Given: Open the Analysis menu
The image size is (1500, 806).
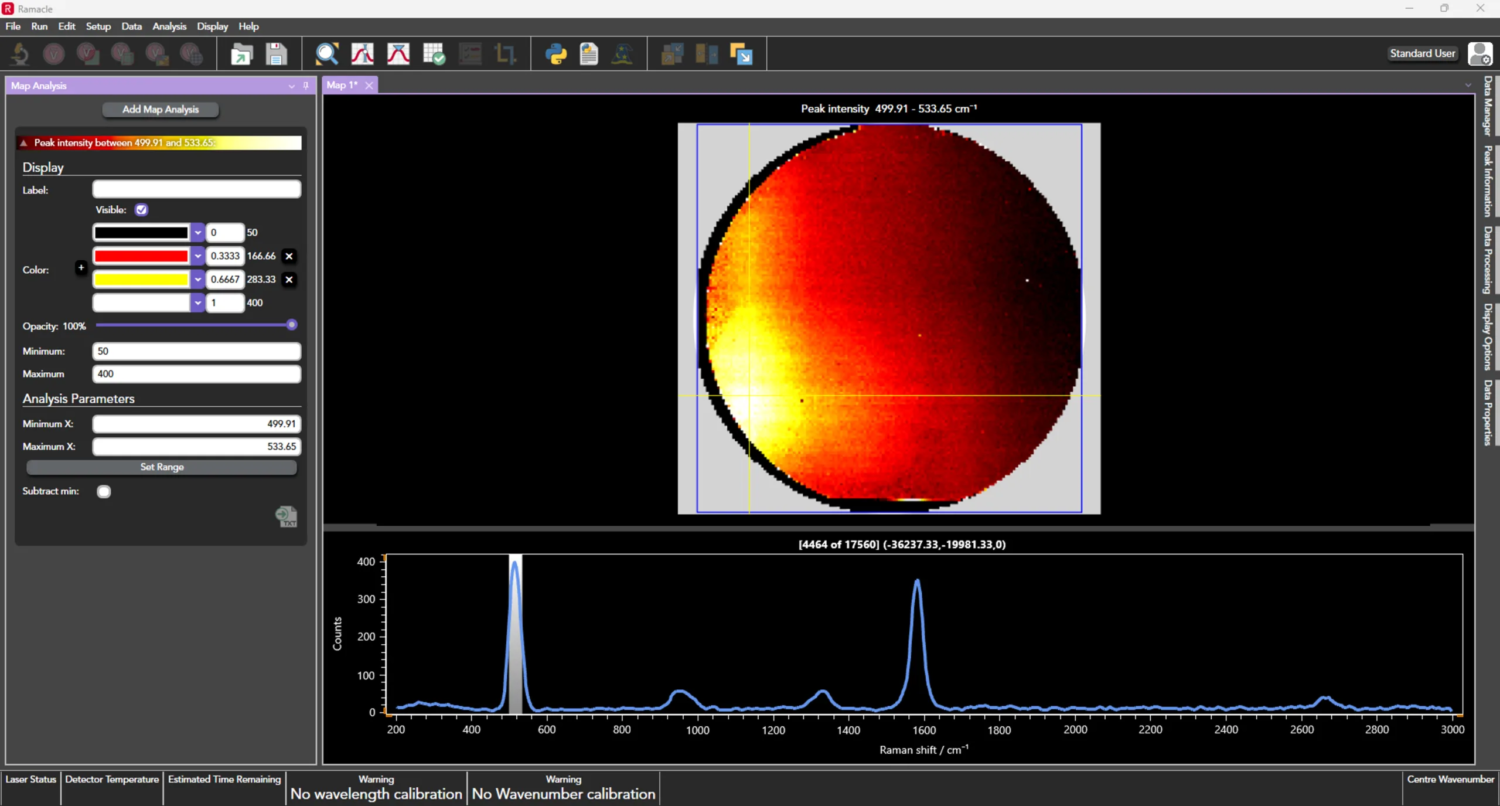Looking at the screenshot, I should point(170,26).
